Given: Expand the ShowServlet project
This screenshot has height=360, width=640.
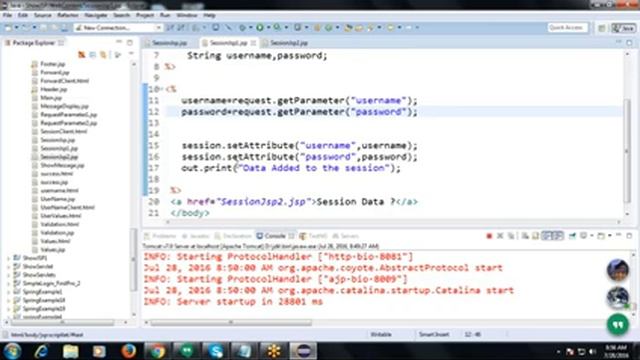Looking at the screenshot, I should (x=9, y=267).
